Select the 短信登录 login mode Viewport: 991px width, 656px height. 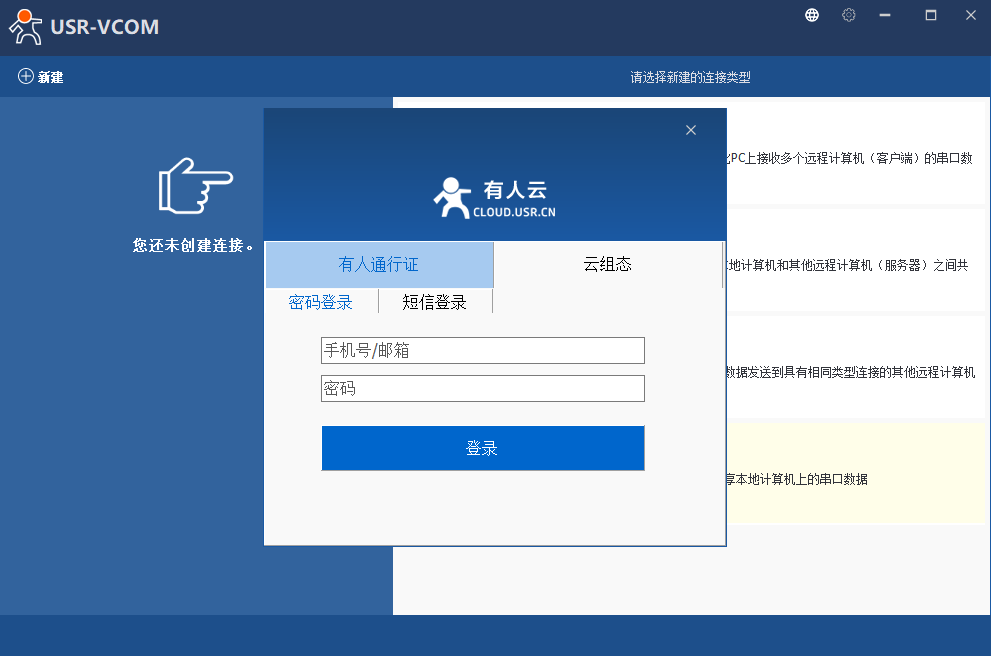[x=434, y=302]
